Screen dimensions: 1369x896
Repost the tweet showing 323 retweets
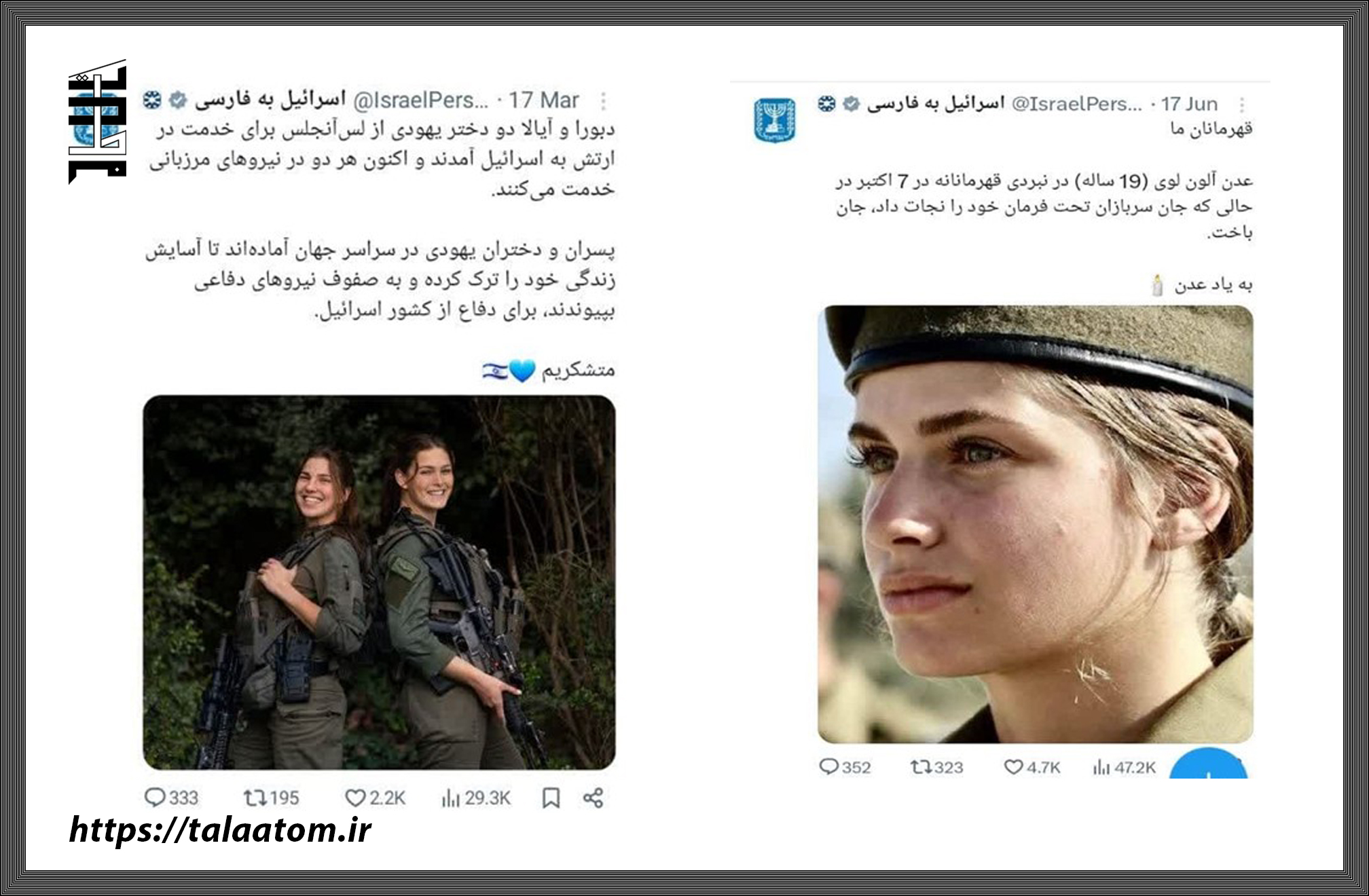point(921,767)
